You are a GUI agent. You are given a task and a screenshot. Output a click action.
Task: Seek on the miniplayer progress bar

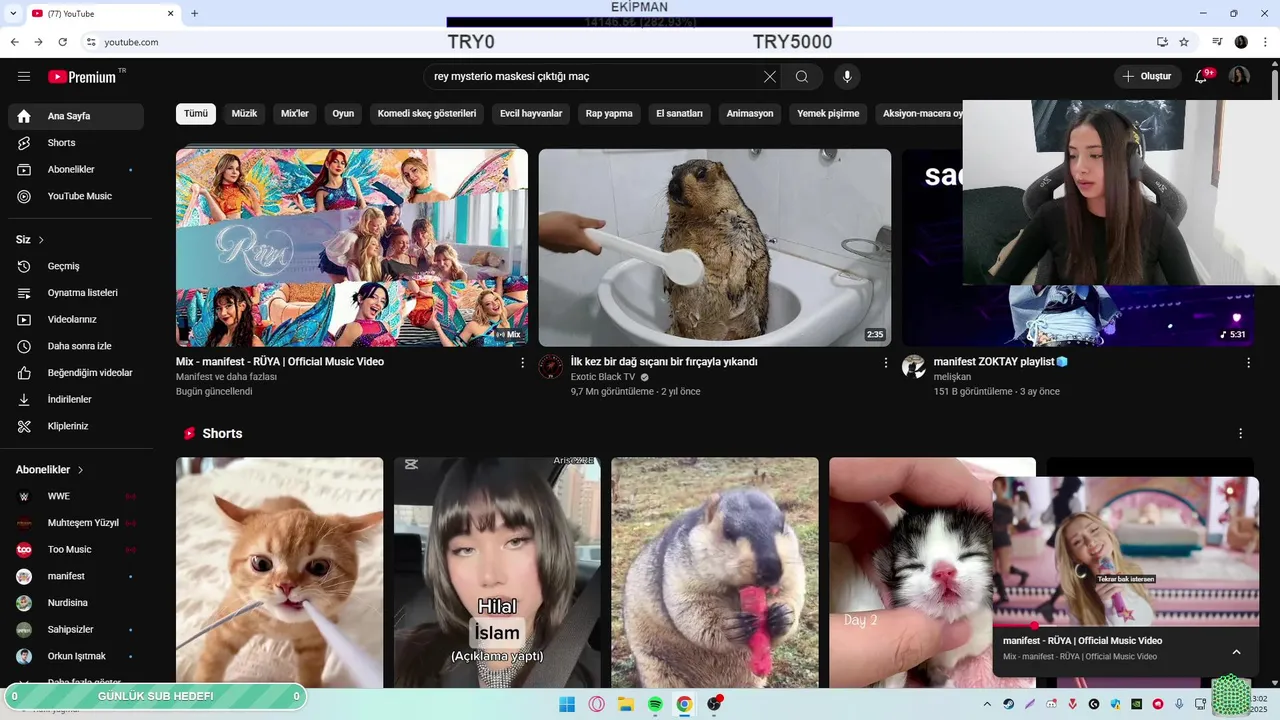point(1126,625)
